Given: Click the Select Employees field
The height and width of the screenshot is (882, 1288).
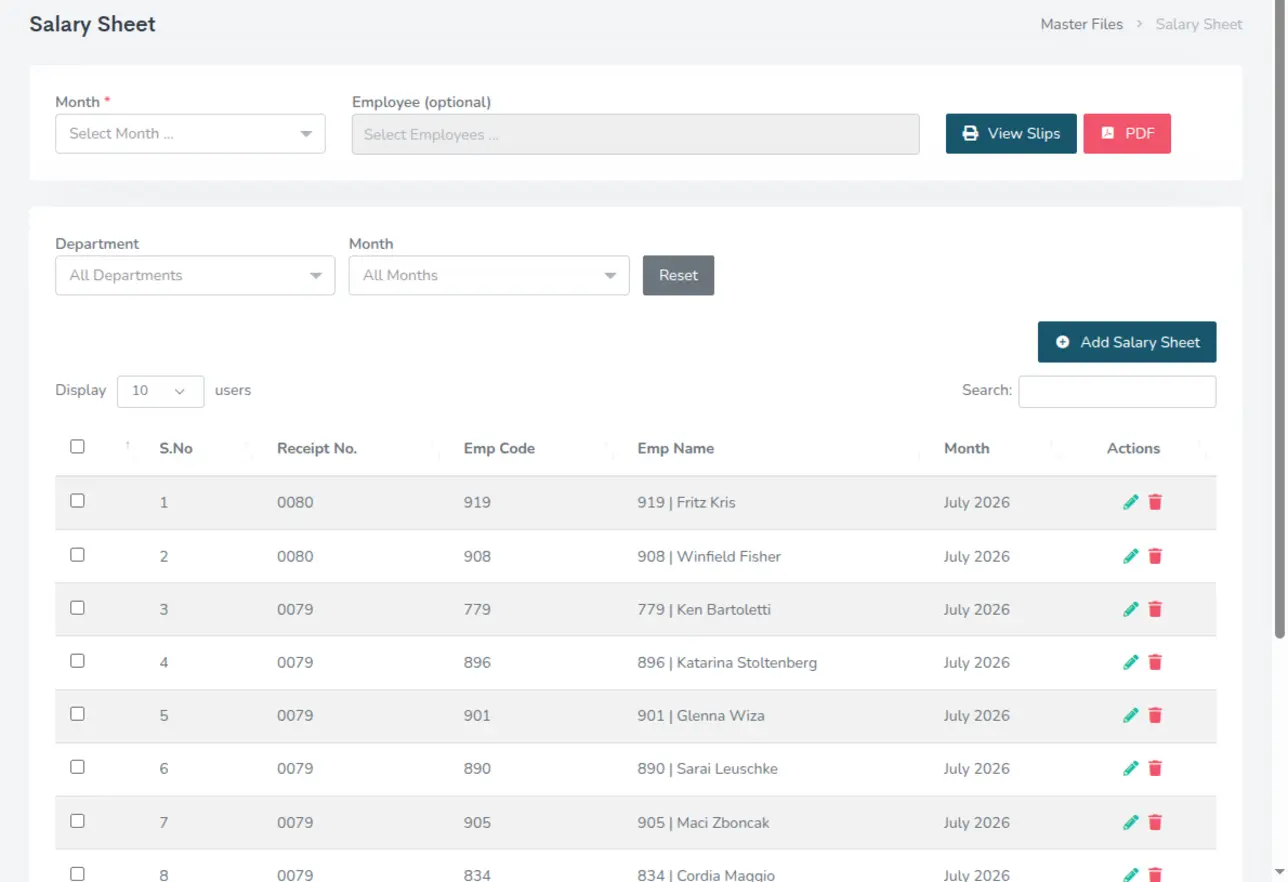Looking at the screenshot, I should (635, 134).
